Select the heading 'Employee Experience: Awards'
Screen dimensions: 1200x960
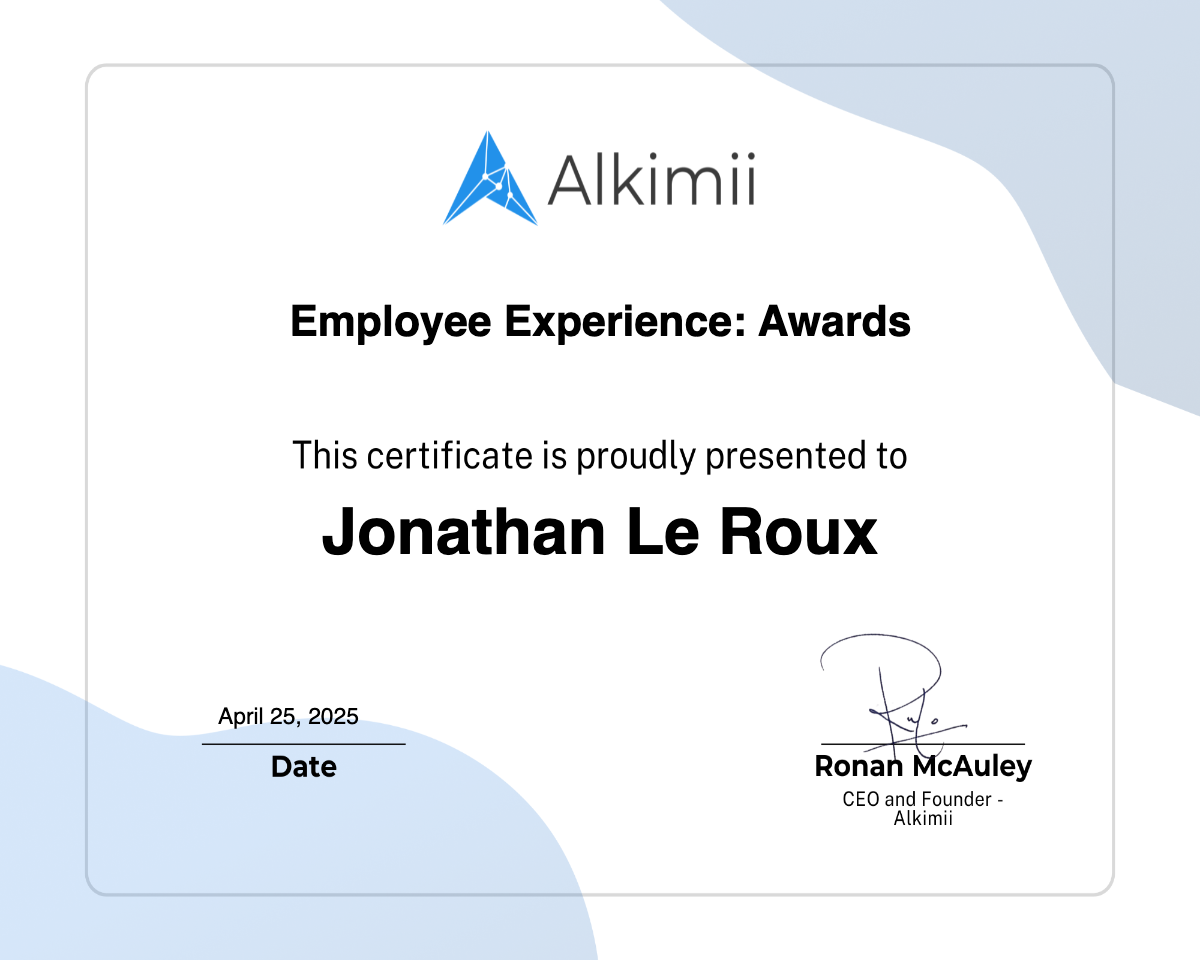point(600,322)
